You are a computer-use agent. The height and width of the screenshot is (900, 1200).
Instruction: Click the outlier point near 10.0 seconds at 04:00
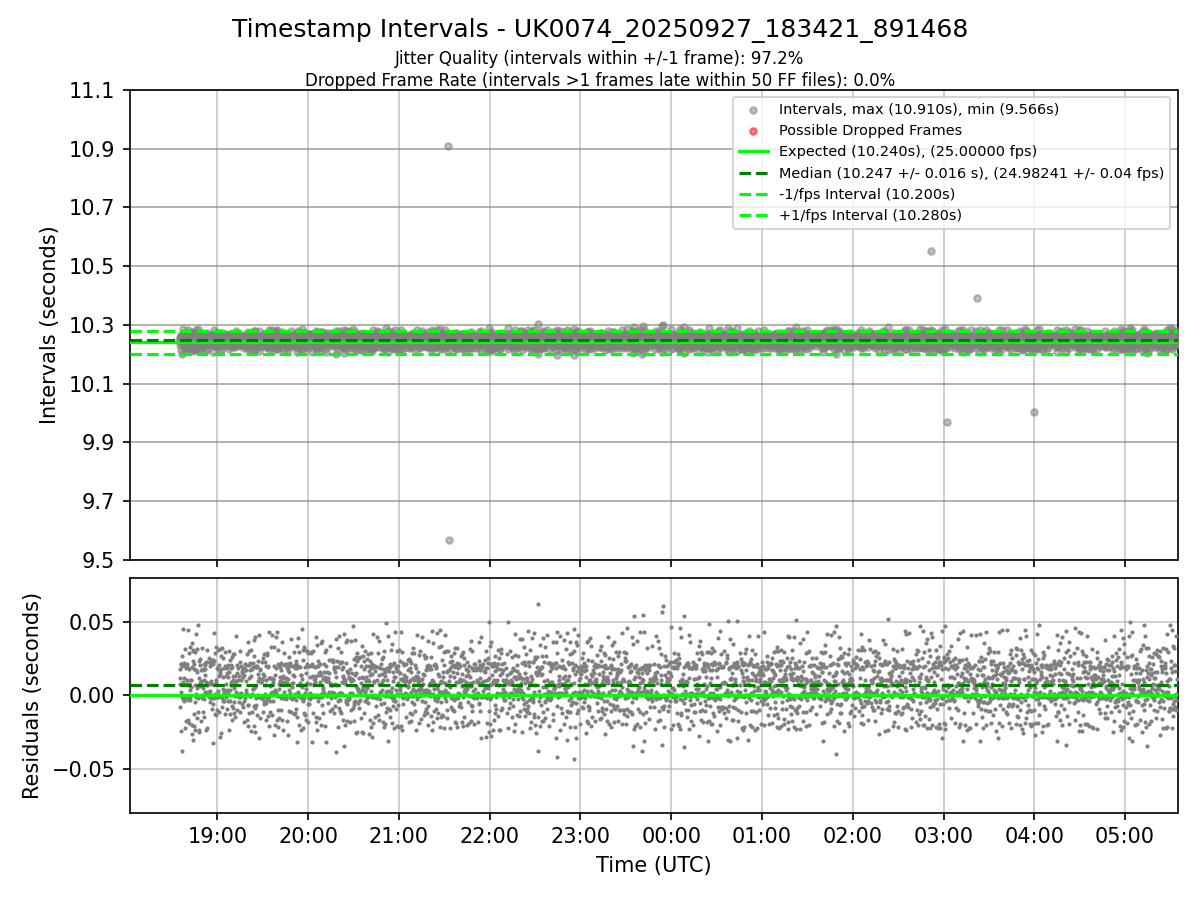[1034, 412]
